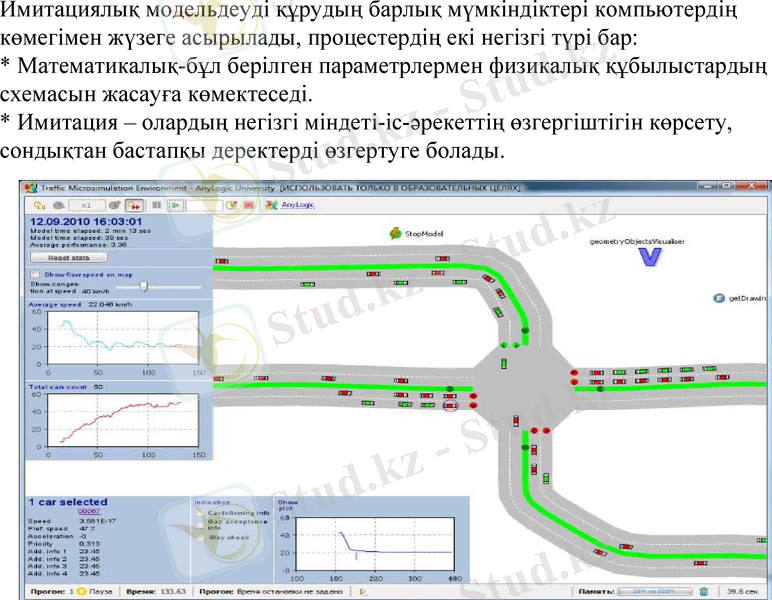Click the circled selected car at intersection

click(450, 406)
